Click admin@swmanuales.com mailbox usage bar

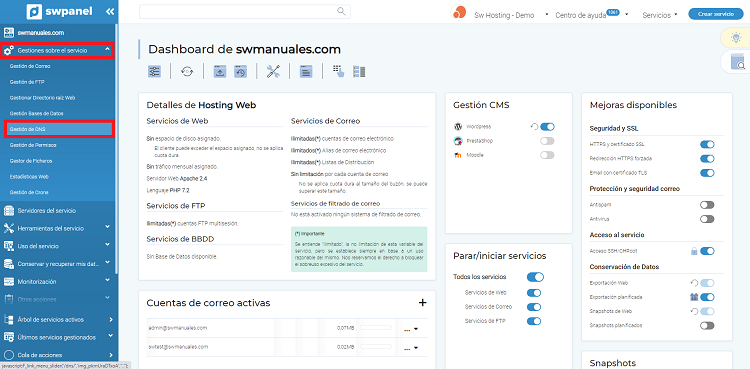375,328
